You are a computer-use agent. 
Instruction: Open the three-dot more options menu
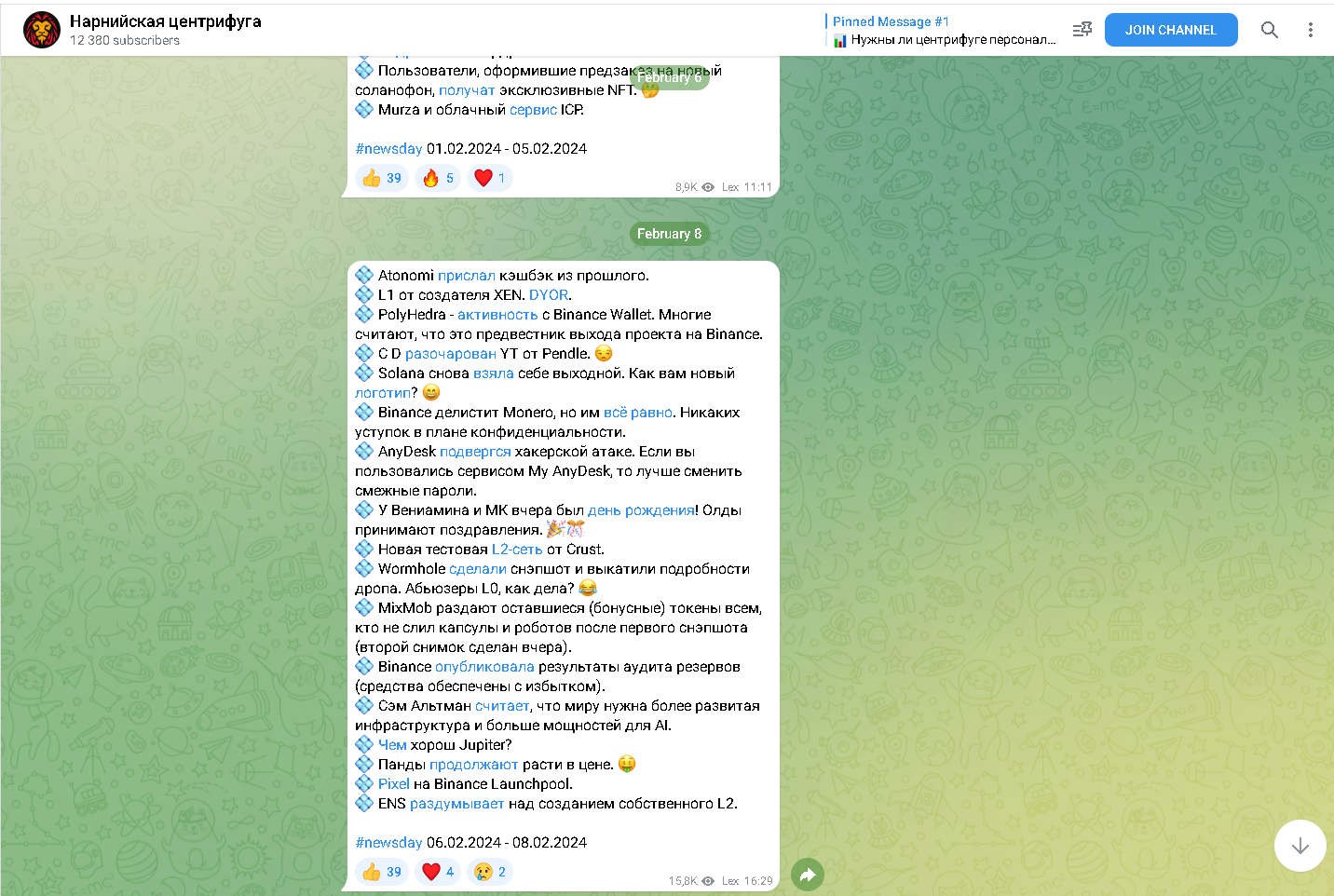click(1311, 30)
